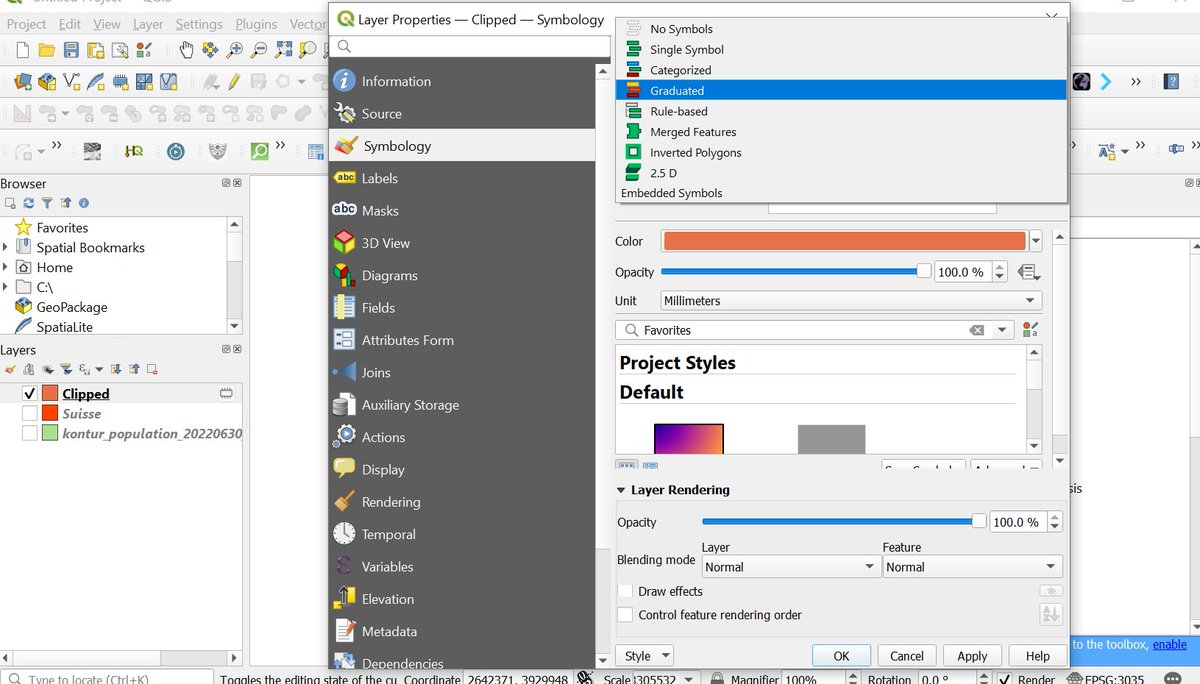Choose Inverted Polygons renderer option
The image size is (1200, 684).
[x=842, y=152]
